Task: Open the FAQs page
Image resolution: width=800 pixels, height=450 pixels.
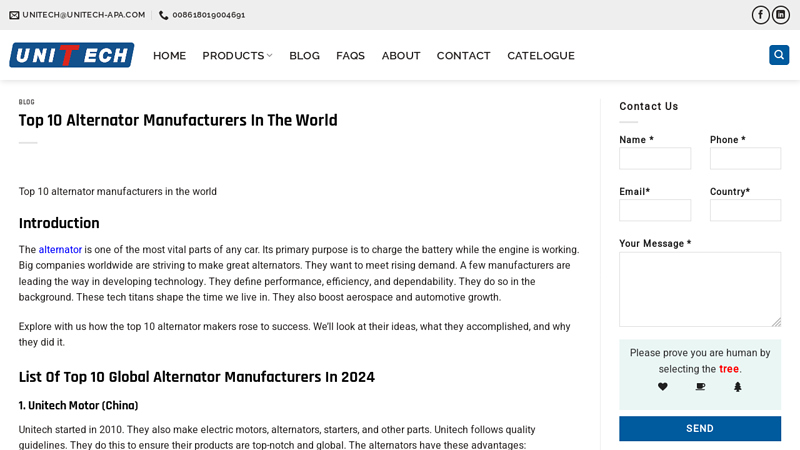Action: 350,56
